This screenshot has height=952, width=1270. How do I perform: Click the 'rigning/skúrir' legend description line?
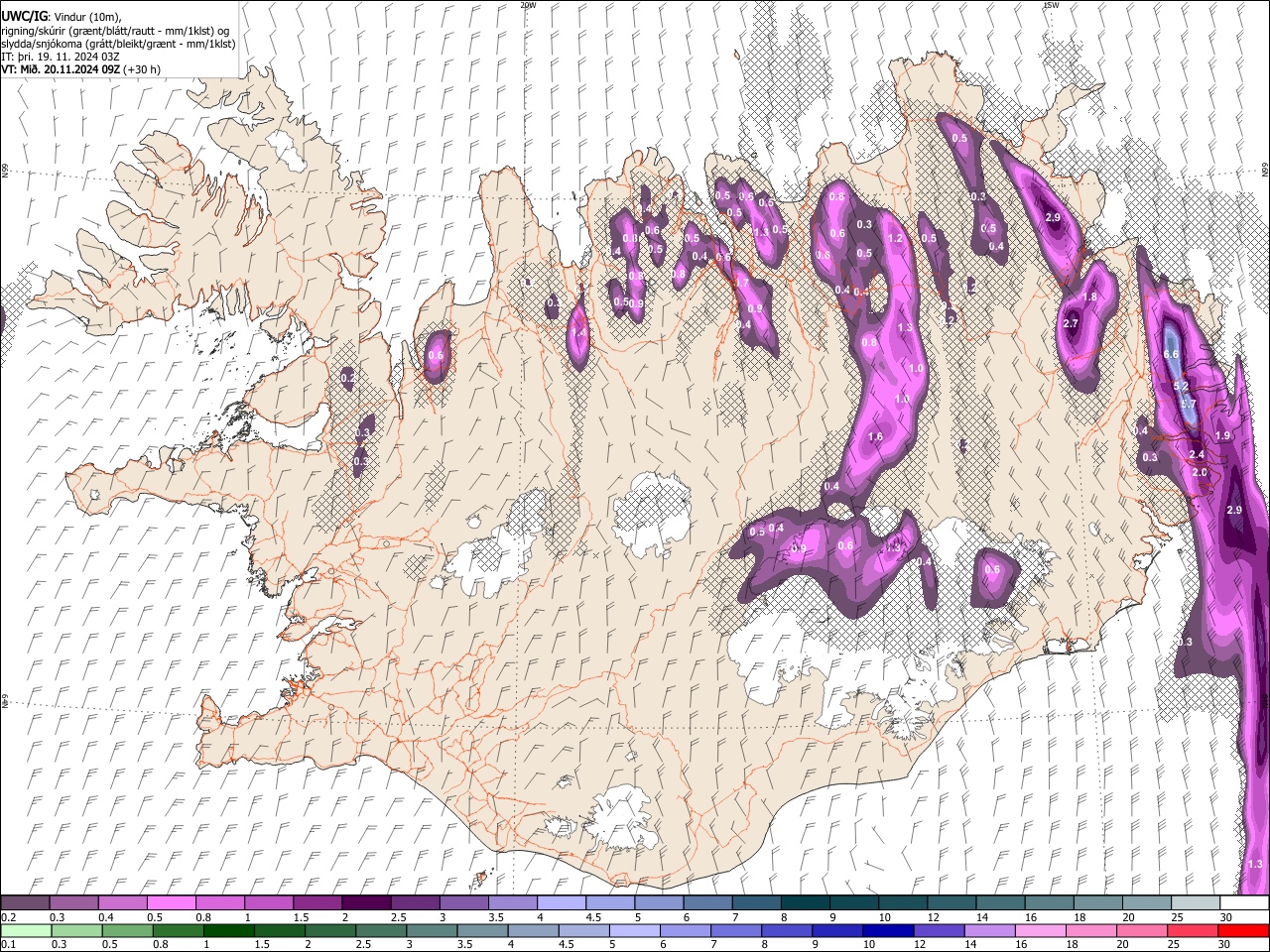(115, 31)
